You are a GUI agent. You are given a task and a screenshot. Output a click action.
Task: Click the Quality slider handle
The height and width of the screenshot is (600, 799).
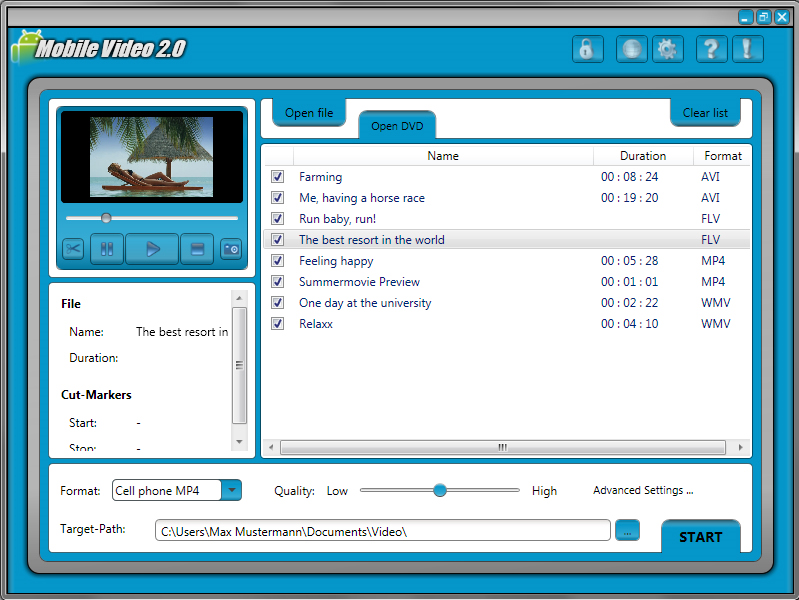(439, 490)
